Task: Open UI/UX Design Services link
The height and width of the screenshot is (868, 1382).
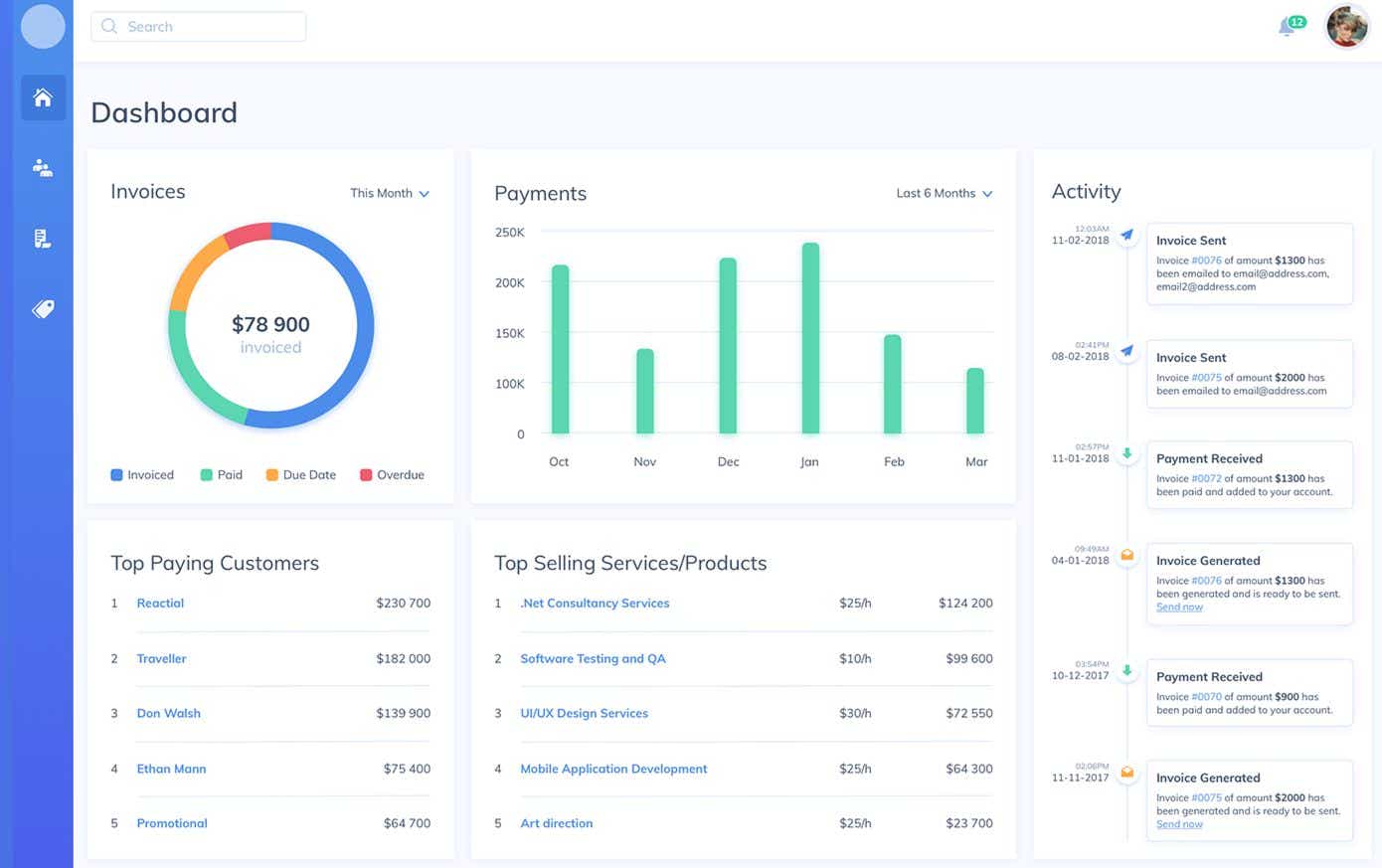Action: [x=584, y=714]
